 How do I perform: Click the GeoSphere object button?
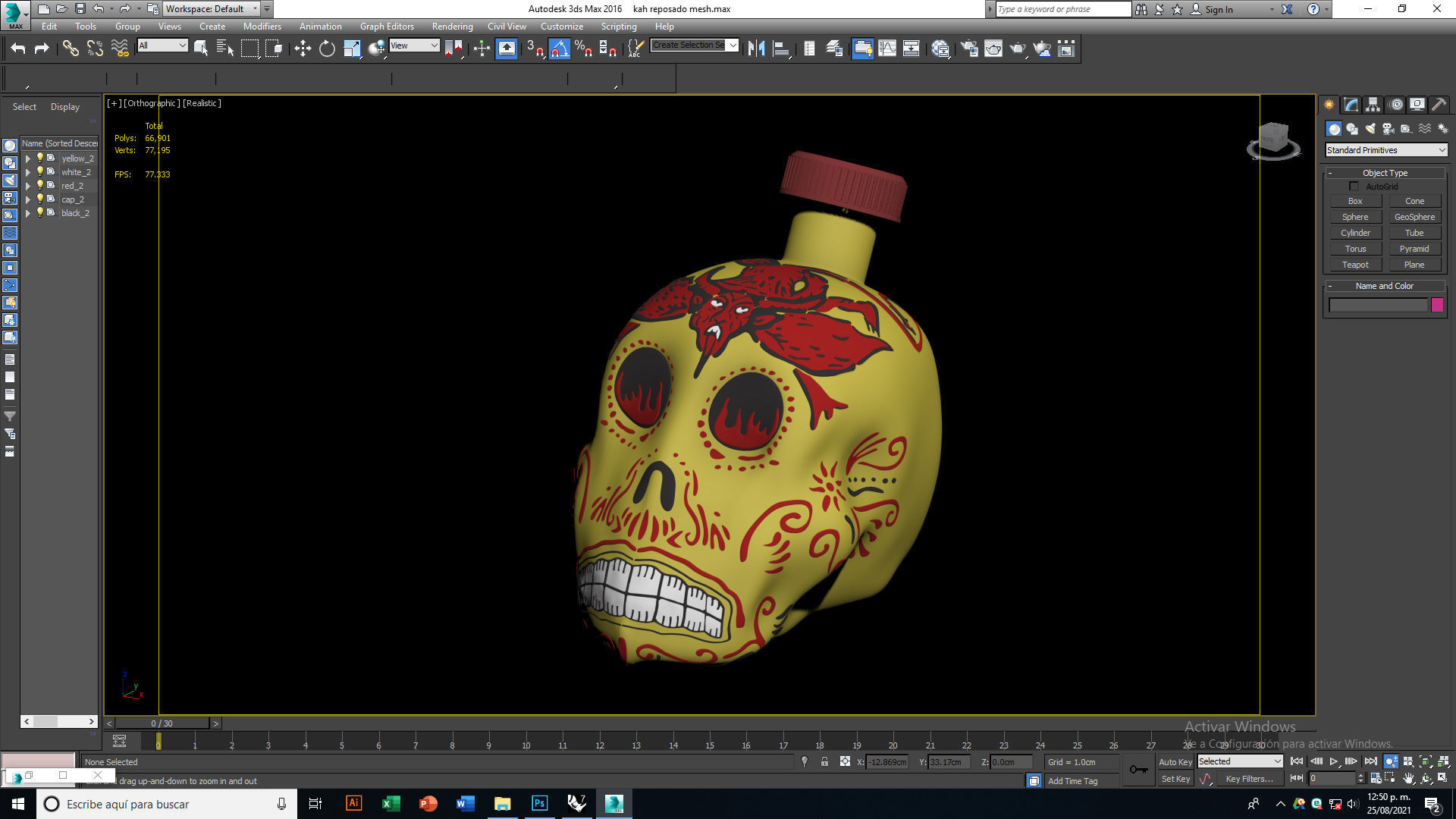click(x=1414, y=217)
